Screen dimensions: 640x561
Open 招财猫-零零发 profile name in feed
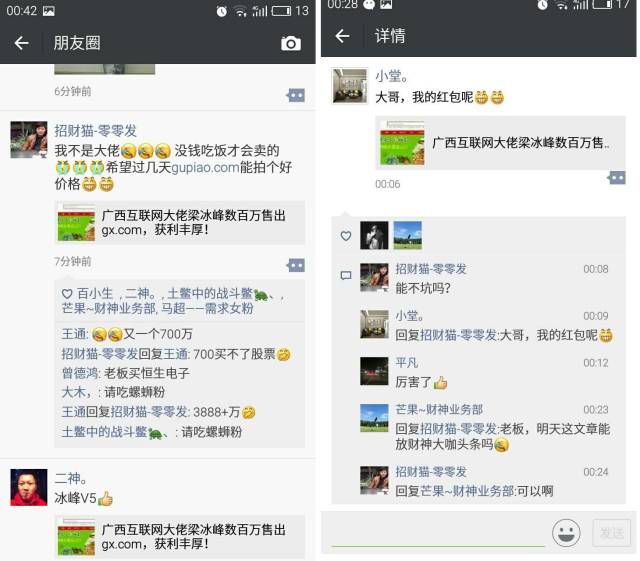96,131
